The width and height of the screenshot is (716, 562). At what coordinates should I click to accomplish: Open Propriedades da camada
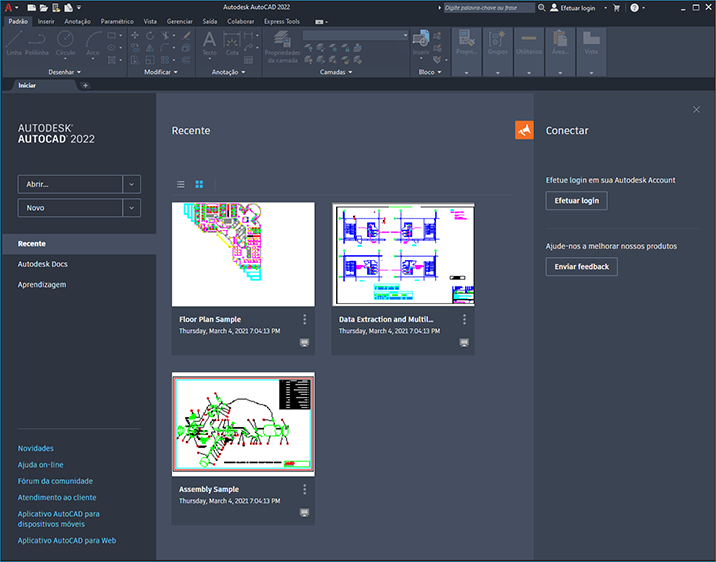click(282, 47)
